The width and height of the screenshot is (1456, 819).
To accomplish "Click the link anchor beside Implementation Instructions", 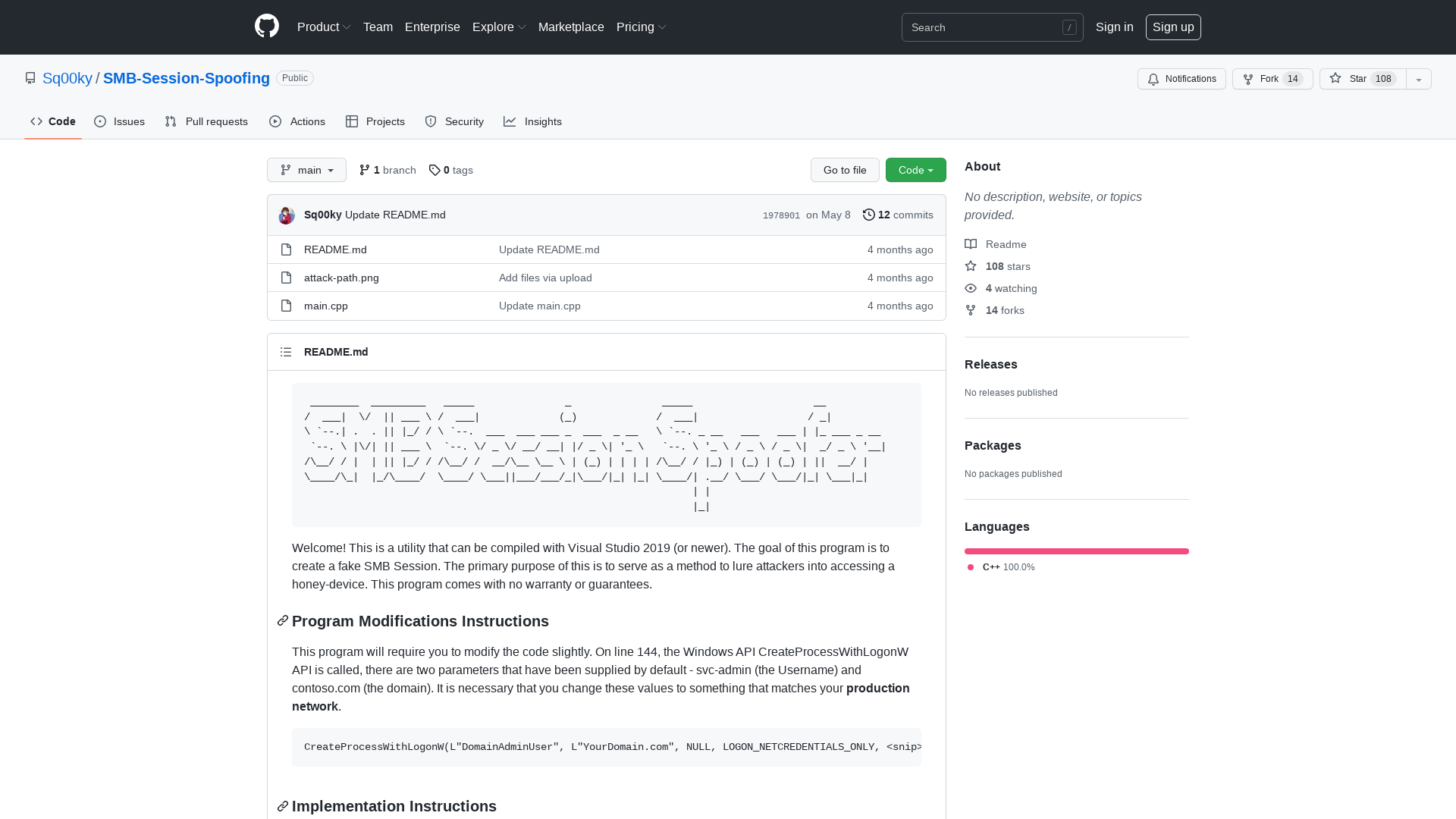I will 283,806.
